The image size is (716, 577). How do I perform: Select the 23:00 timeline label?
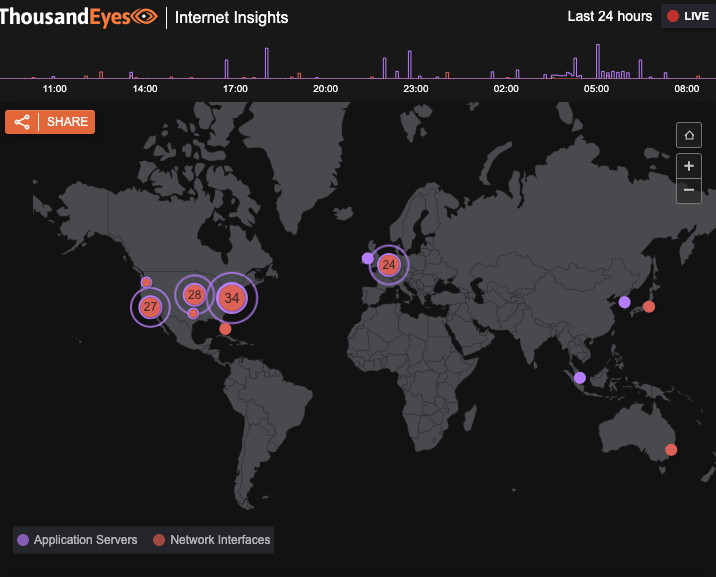tap(416, 89)
